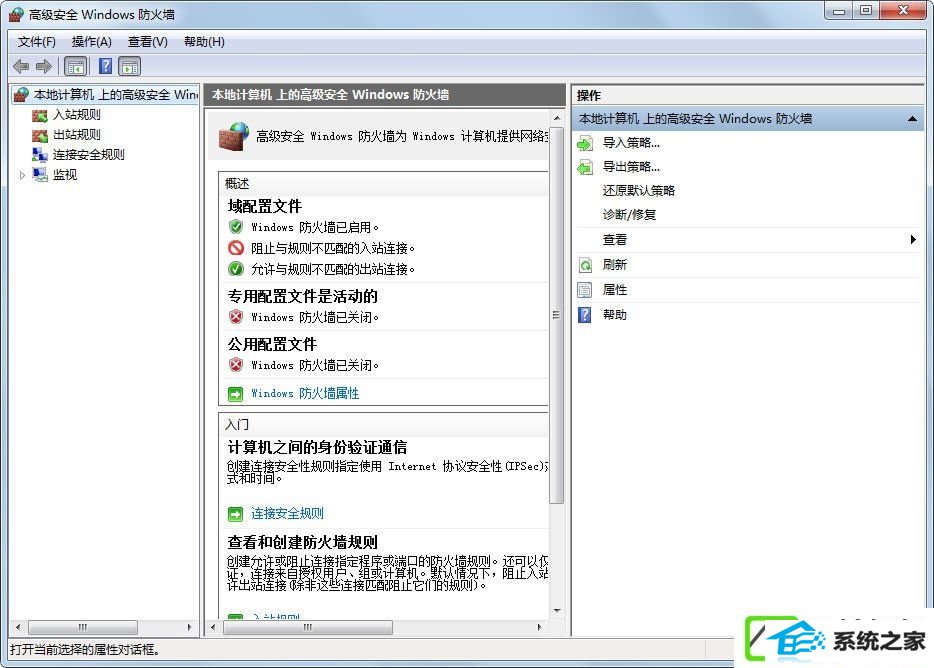Open the 查看 submenu arrow
The width and height of the screenshot is (934, 668).
click(913, 240)
